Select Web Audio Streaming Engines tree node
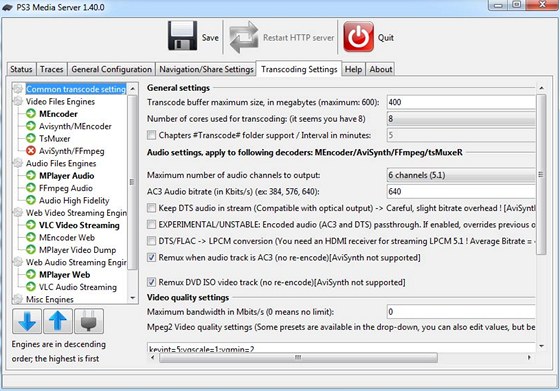This screenshot has height=391, width=560. tap(76, 262)
